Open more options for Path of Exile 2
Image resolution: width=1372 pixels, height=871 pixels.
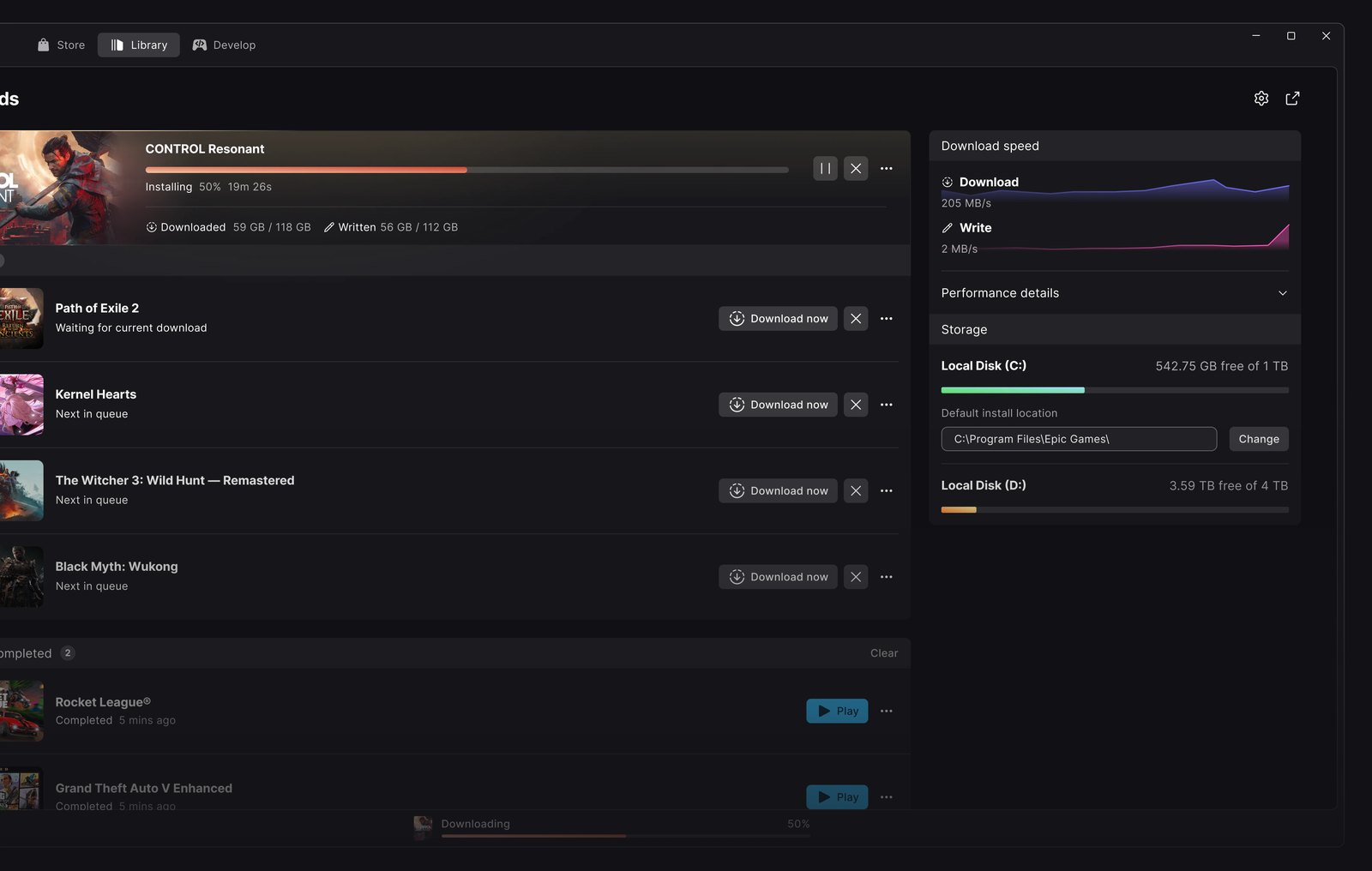[x=887, y=318]
